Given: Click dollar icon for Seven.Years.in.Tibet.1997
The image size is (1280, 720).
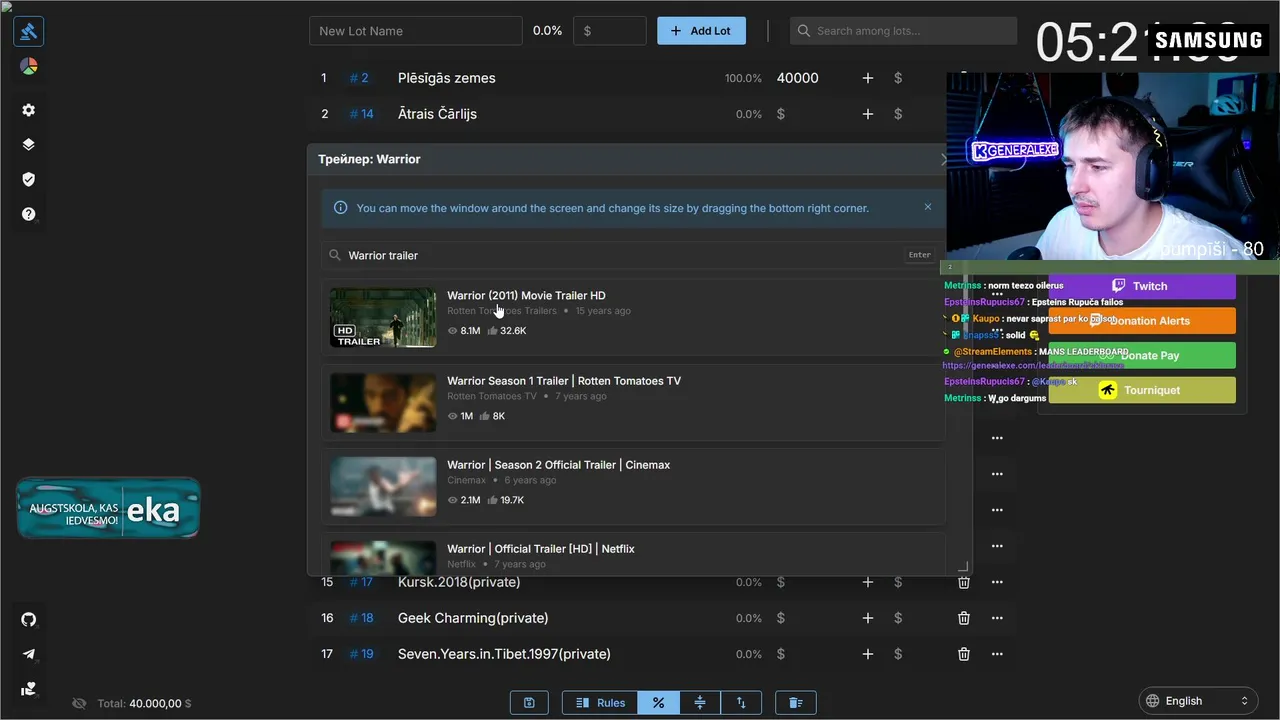Looking at the screenshot, I should point(898,654).
